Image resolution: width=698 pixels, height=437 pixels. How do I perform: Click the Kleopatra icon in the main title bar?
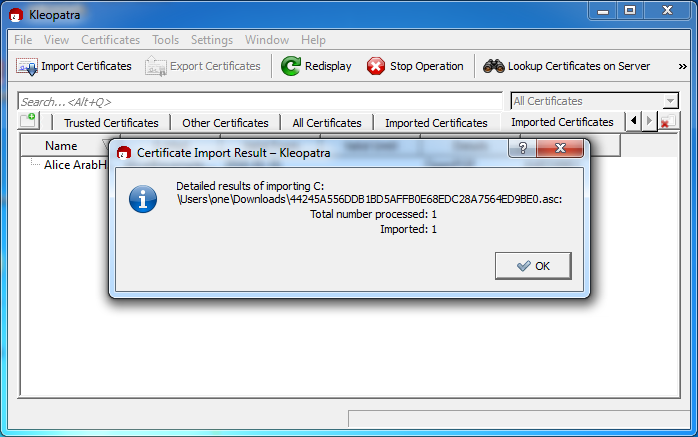point(16,15)
